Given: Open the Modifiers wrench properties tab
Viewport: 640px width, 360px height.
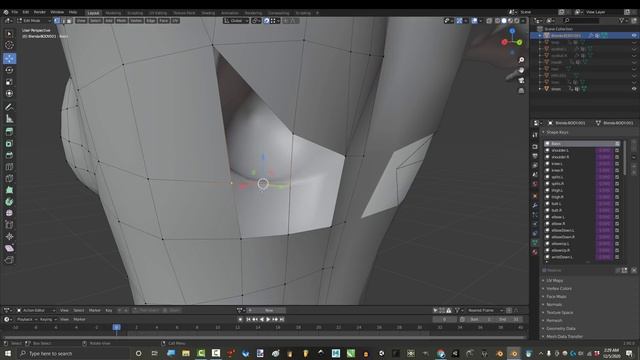Looking at the screenshot, I should [535, 205].
